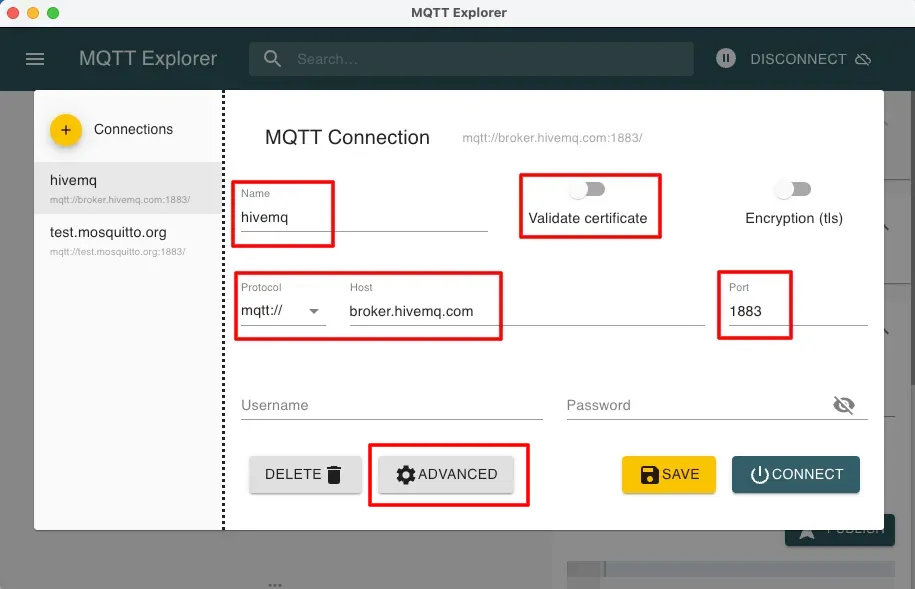Screen dimensions: 915x589
Task: Select the test.mosquitto.org connection
Action: [128, 241]
